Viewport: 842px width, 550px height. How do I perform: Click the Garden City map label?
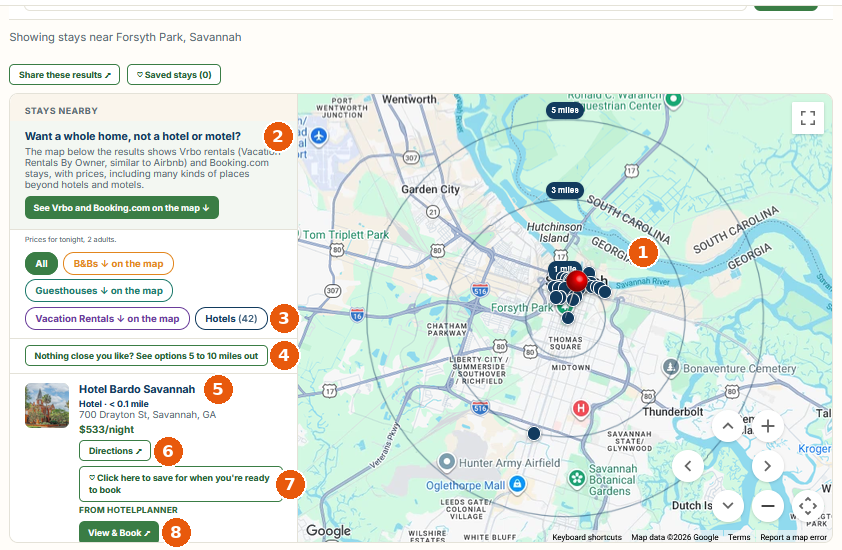(431, 189)
